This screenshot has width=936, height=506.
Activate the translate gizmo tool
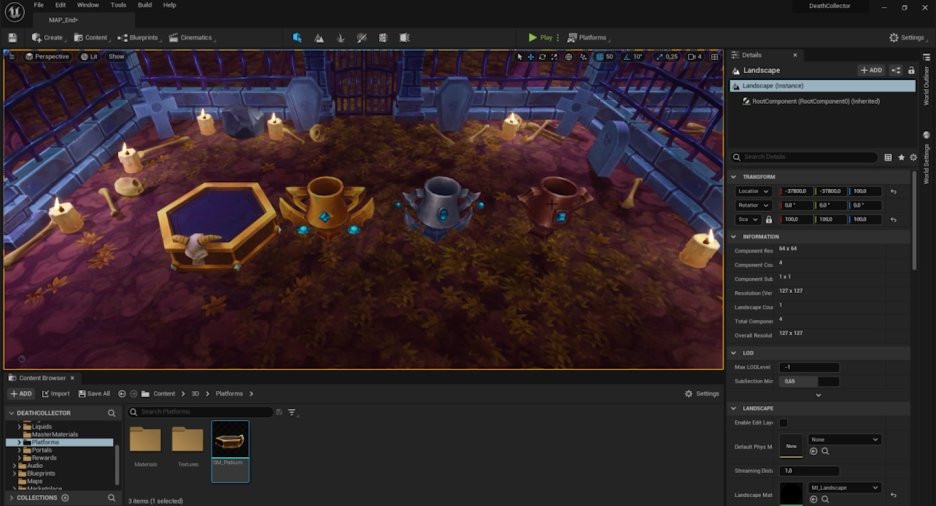[531, 57]
